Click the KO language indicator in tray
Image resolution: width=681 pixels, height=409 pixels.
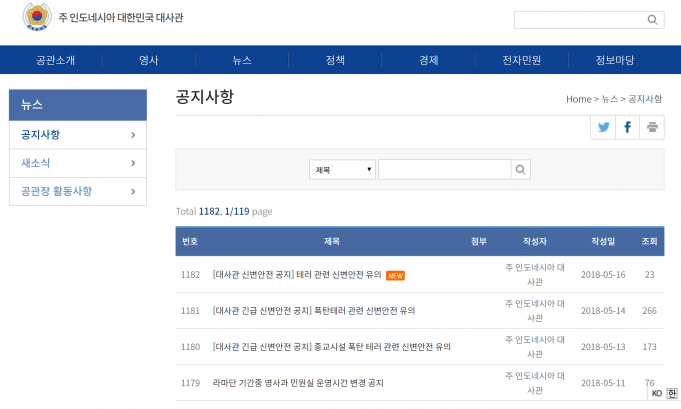click(656, 392)
